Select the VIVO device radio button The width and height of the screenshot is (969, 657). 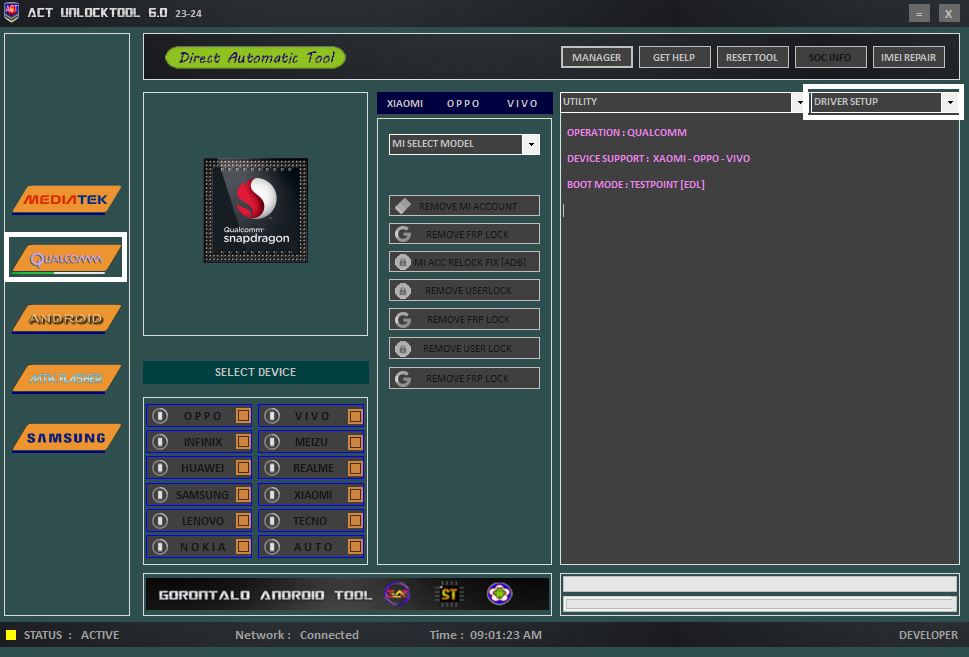coord(272,416)
